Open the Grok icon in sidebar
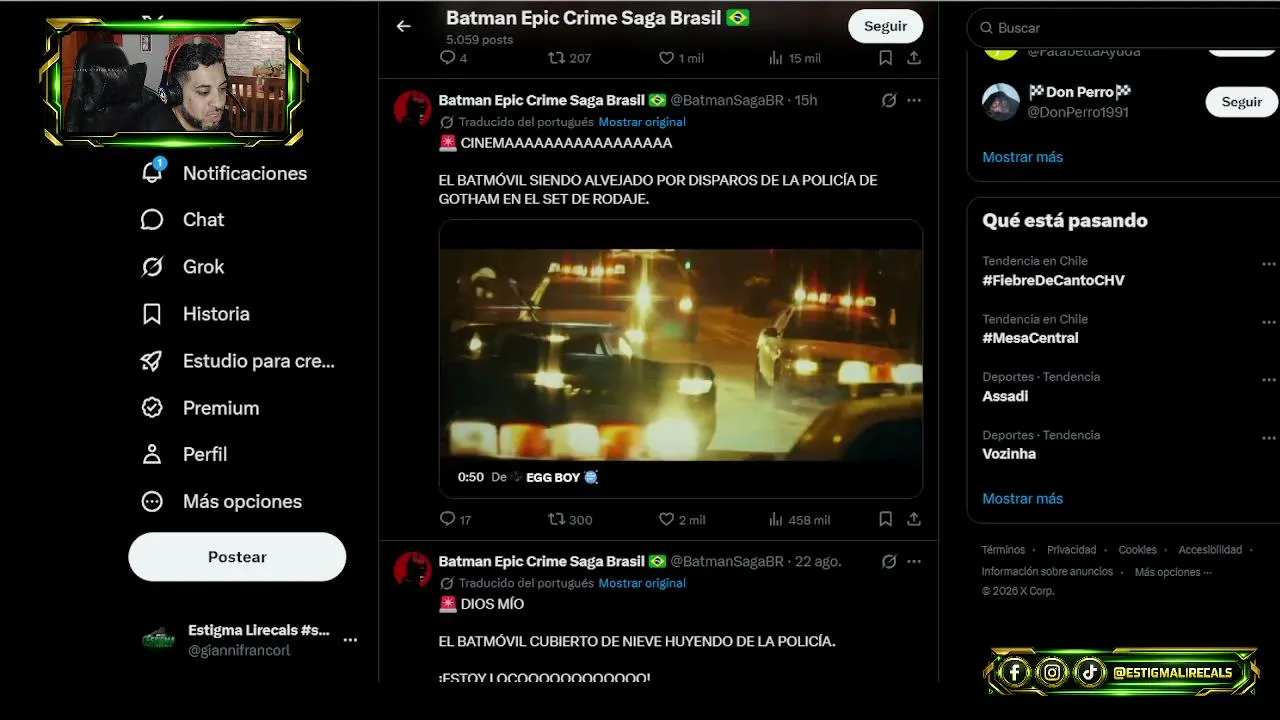Image resolution: width=1280 pixels, height=720 pixels. coord(152,266)
